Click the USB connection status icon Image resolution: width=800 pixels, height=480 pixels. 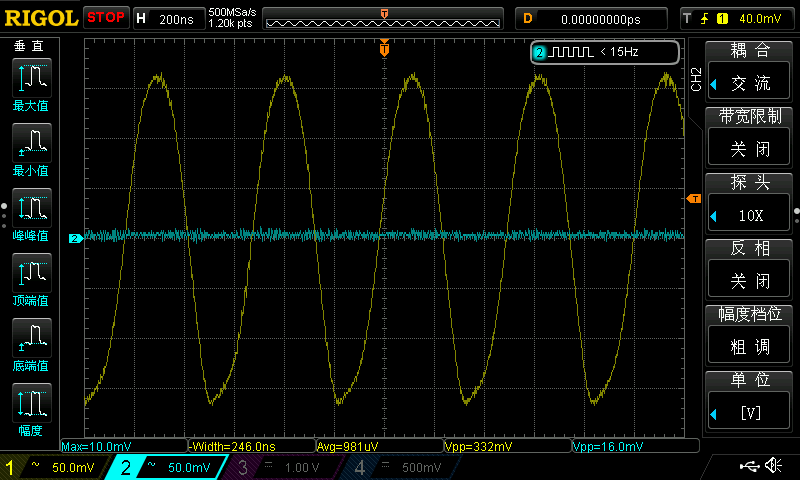[x=749, y=465]
